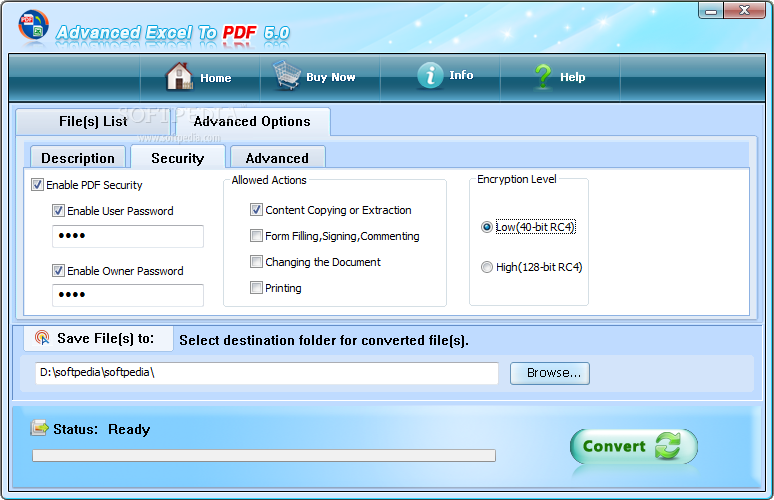This screenshot has height=500, width=774.
Task: Click the conversion progress bar
Action: [x=264, y=455]
